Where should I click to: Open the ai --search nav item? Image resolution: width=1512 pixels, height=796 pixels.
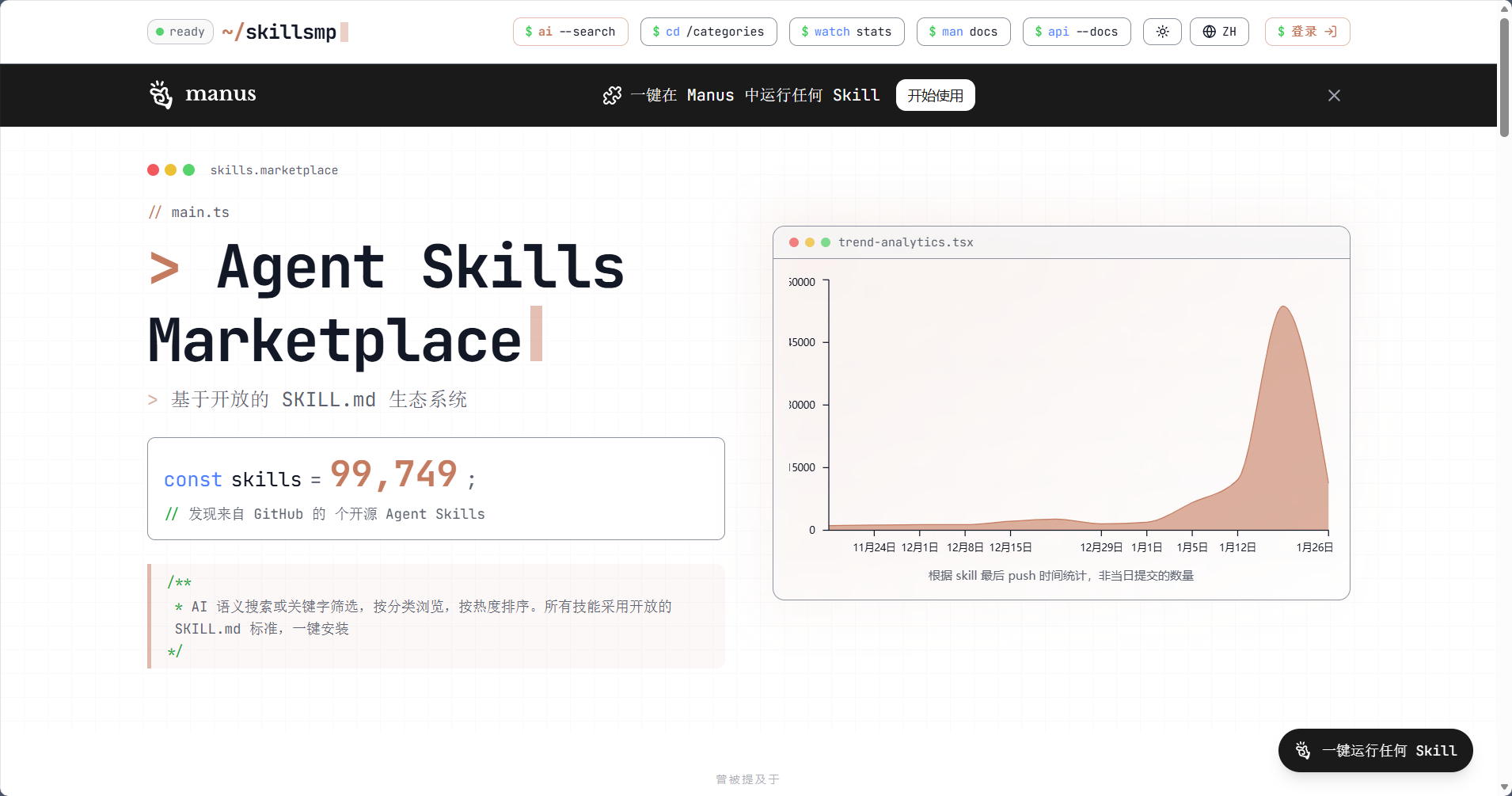pyautogui.click(x=570, y=32)
